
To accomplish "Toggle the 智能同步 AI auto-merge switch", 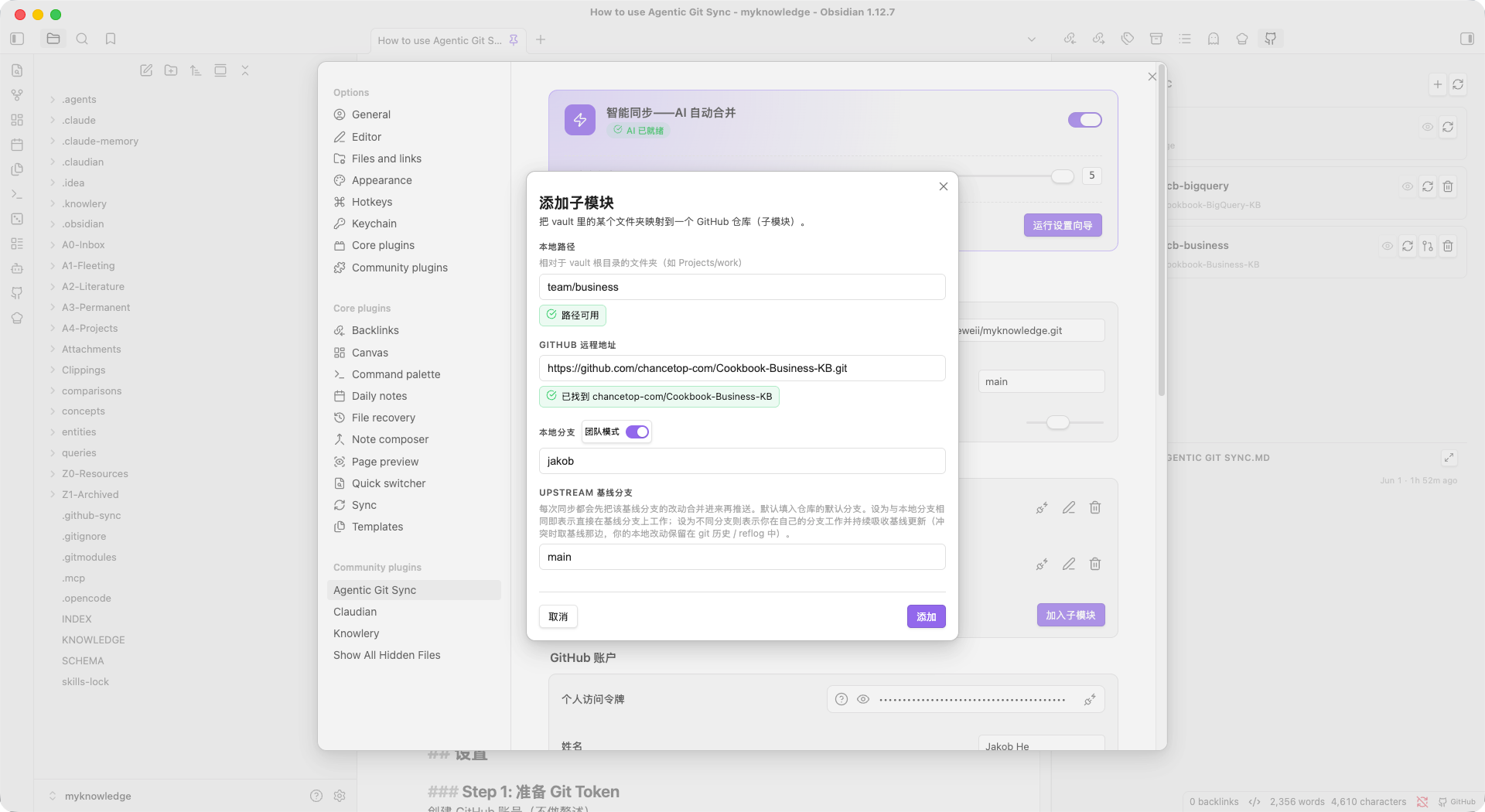I will (1085, 120).
